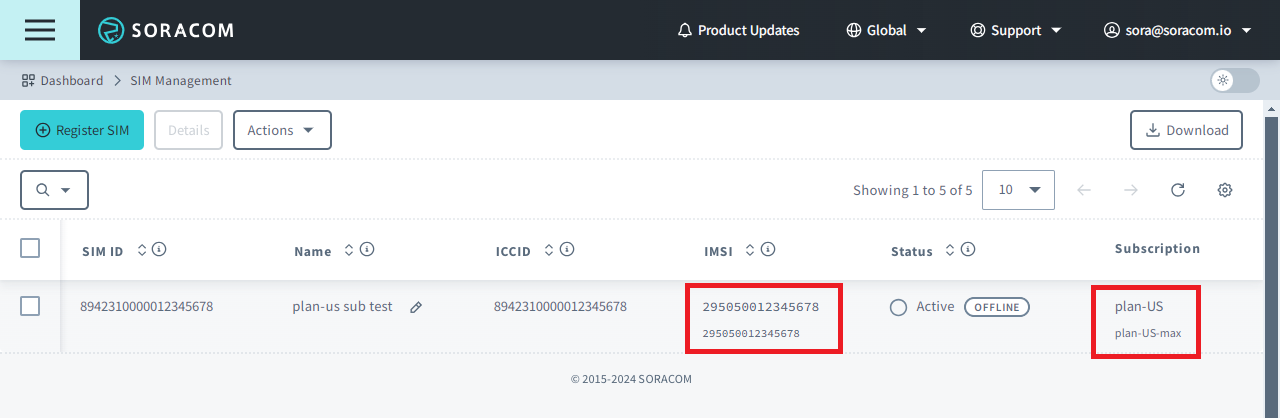Image resolution: width=1280 pixels, height=418 pixels.
Task: Click the Register SIM button
Action: coord(82,130)
